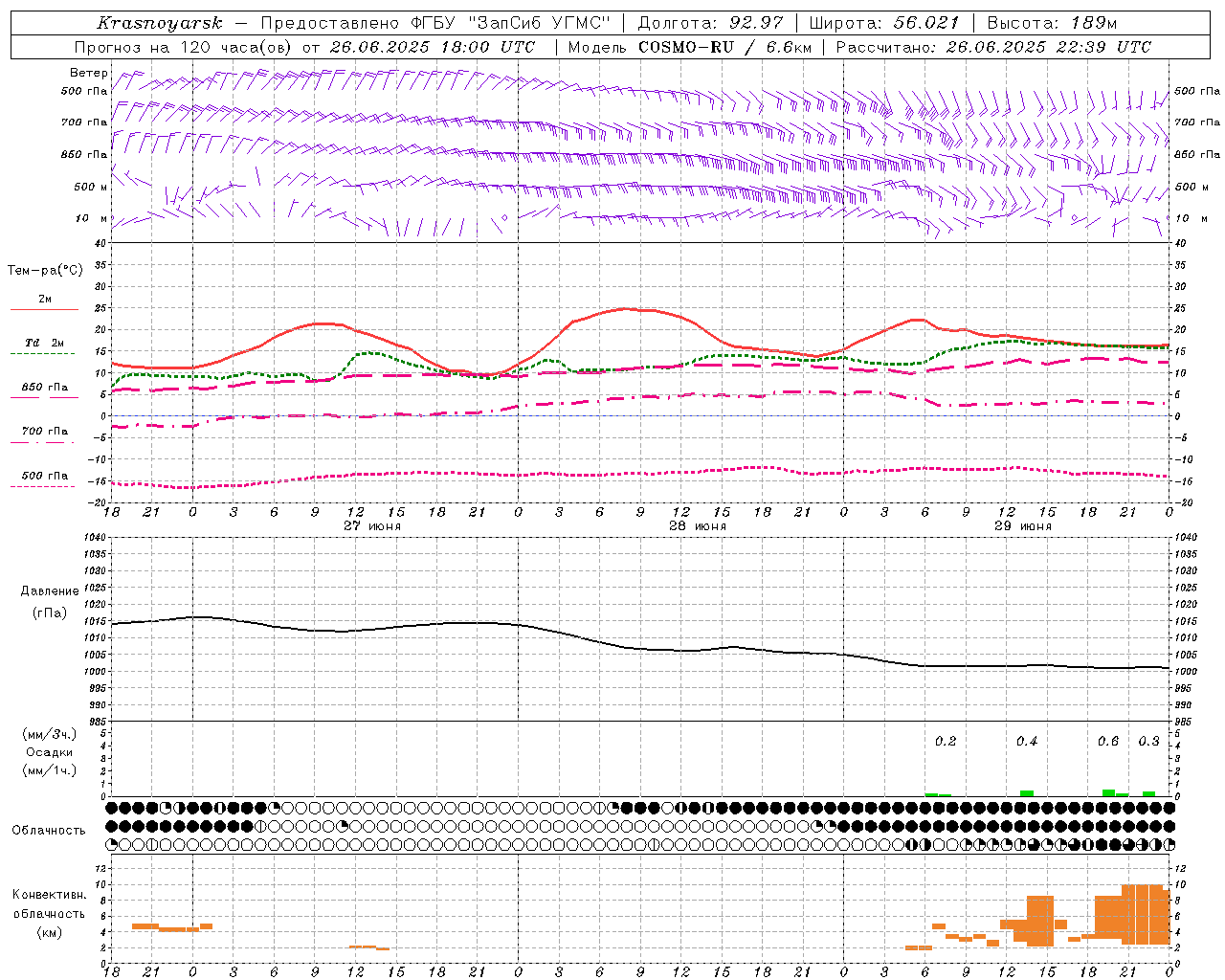Viewport: 1225px width, 980px height.
Task: Click the (км) convective cloud unit label
Action: tap(49, 932)
